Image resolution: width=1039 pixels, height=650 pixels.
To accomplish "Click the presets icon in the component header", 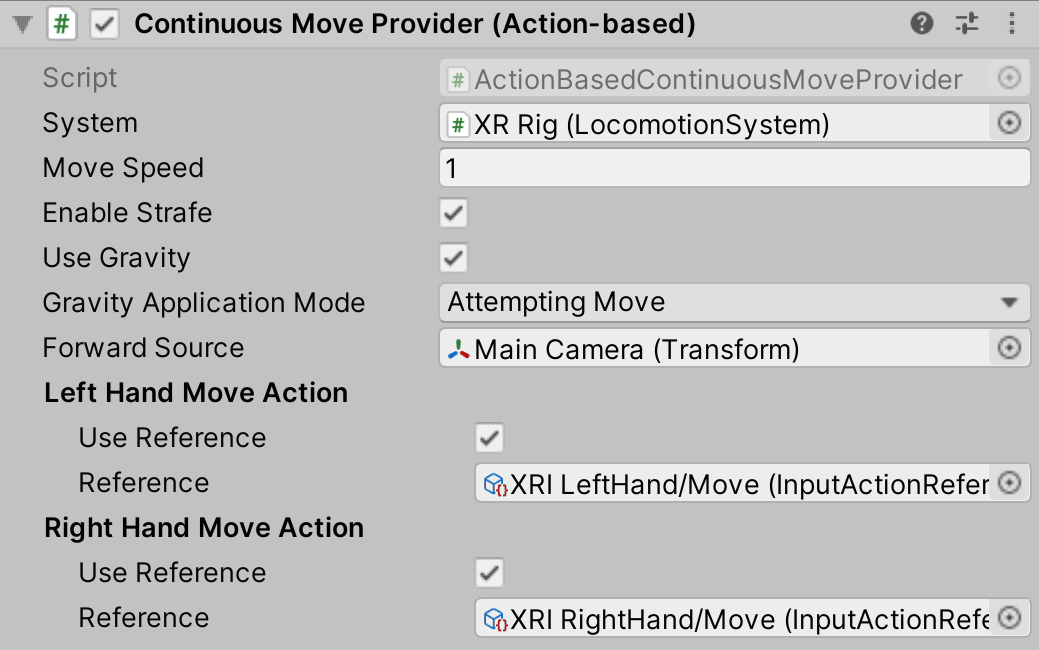I will 966,22.
